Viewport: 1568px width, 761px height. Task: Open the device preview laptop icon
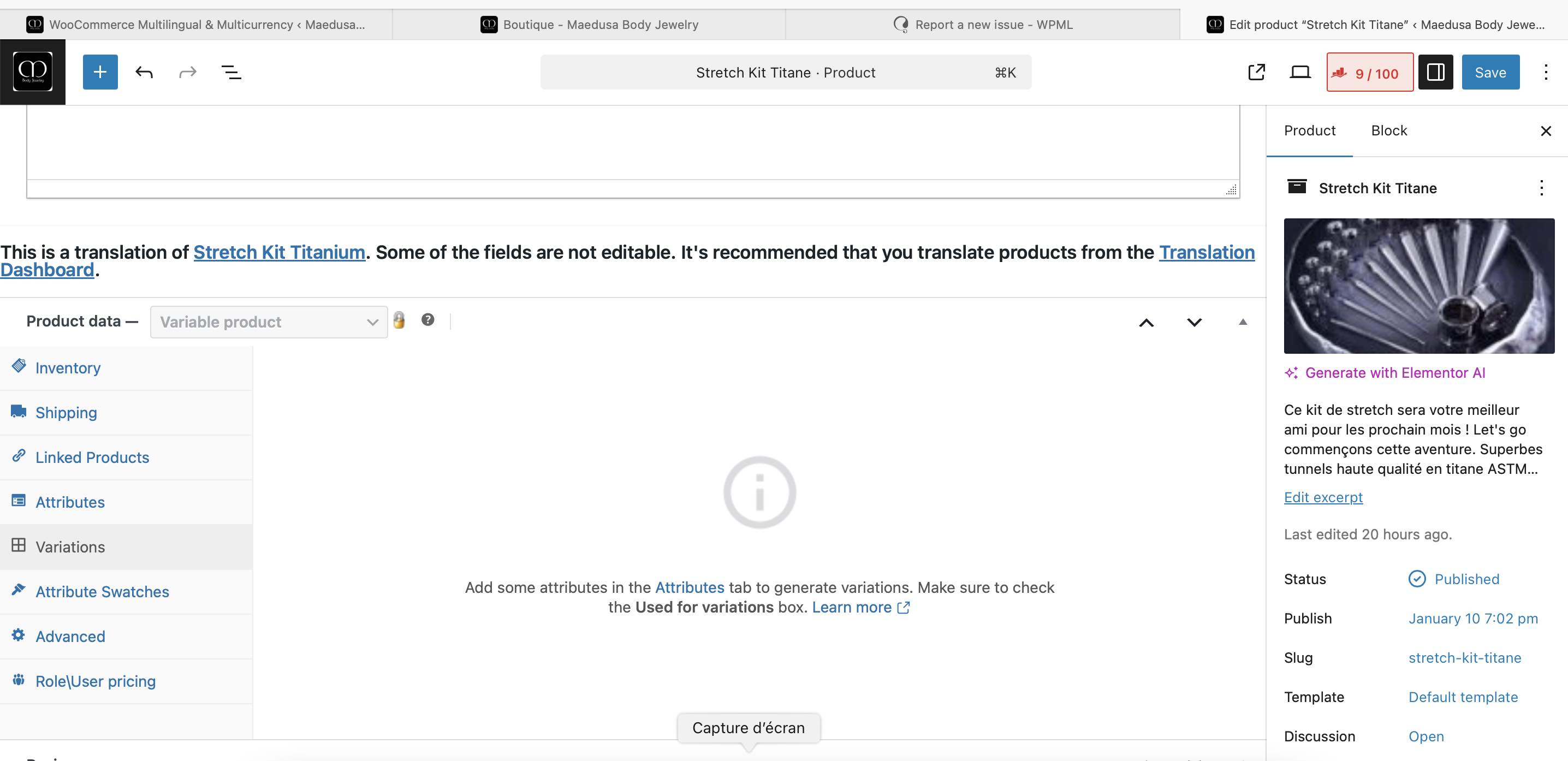click(1300, 73)
